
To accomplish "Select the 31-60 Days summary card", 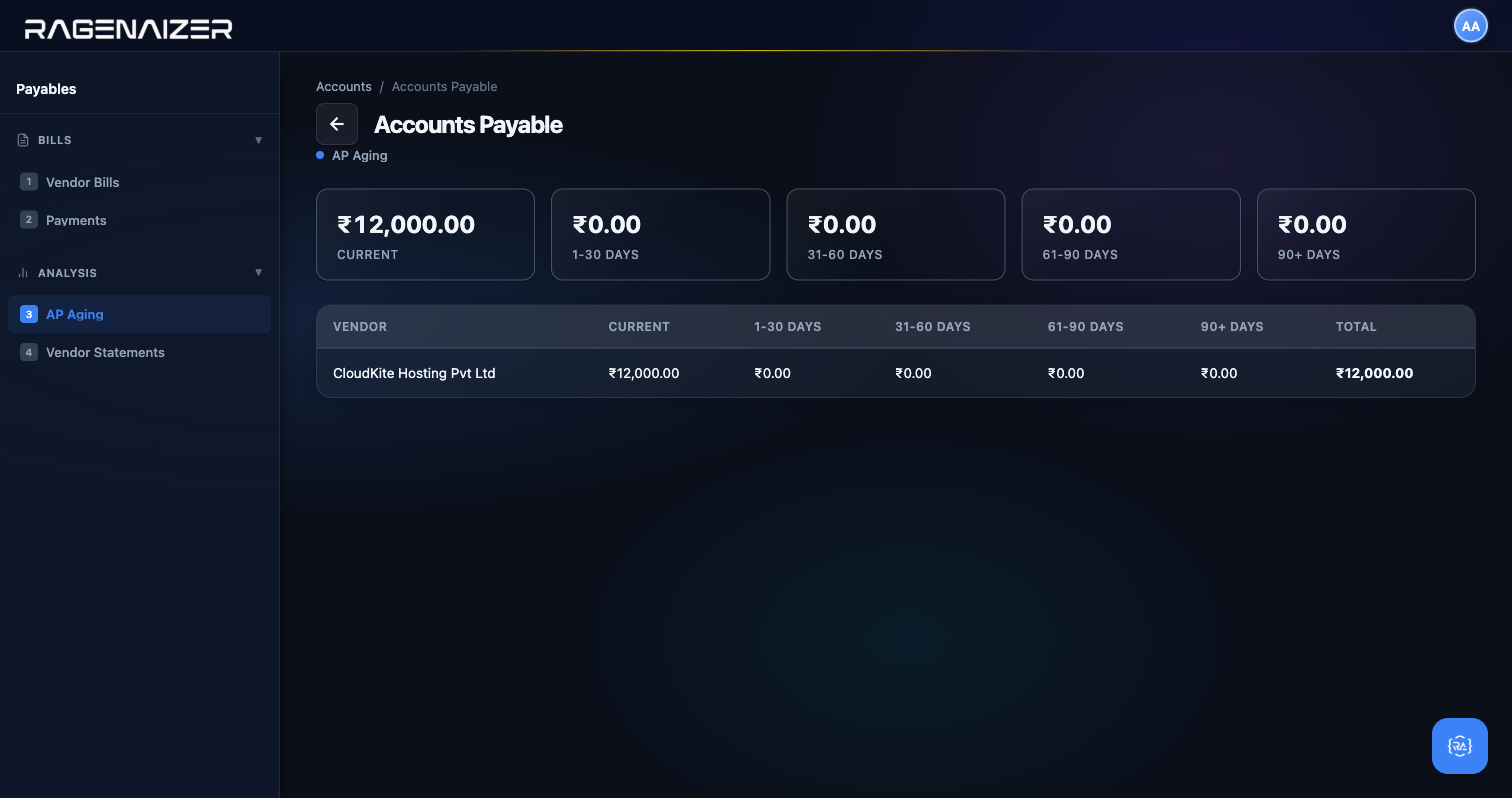I will click(x=896, y=234).
